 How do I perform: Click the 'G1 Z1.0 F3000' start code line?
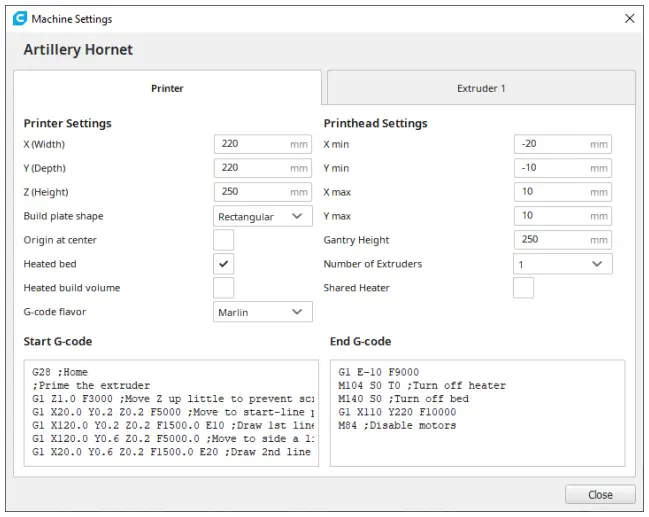point(173,399)
